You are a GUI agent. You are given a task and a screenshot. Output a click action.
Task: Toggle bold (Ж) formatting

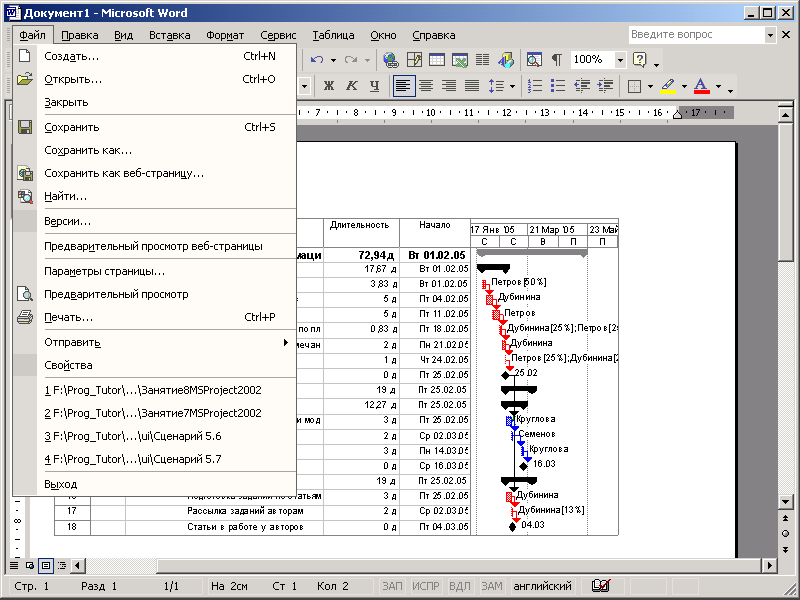pos(329,86)
